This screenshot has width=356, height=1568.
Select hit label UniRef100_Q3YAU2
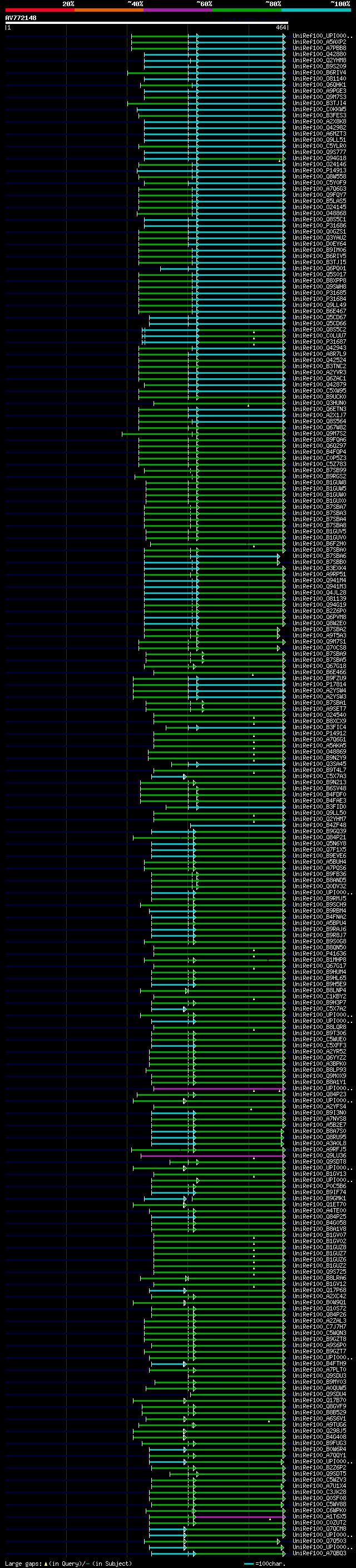point(319,238)
